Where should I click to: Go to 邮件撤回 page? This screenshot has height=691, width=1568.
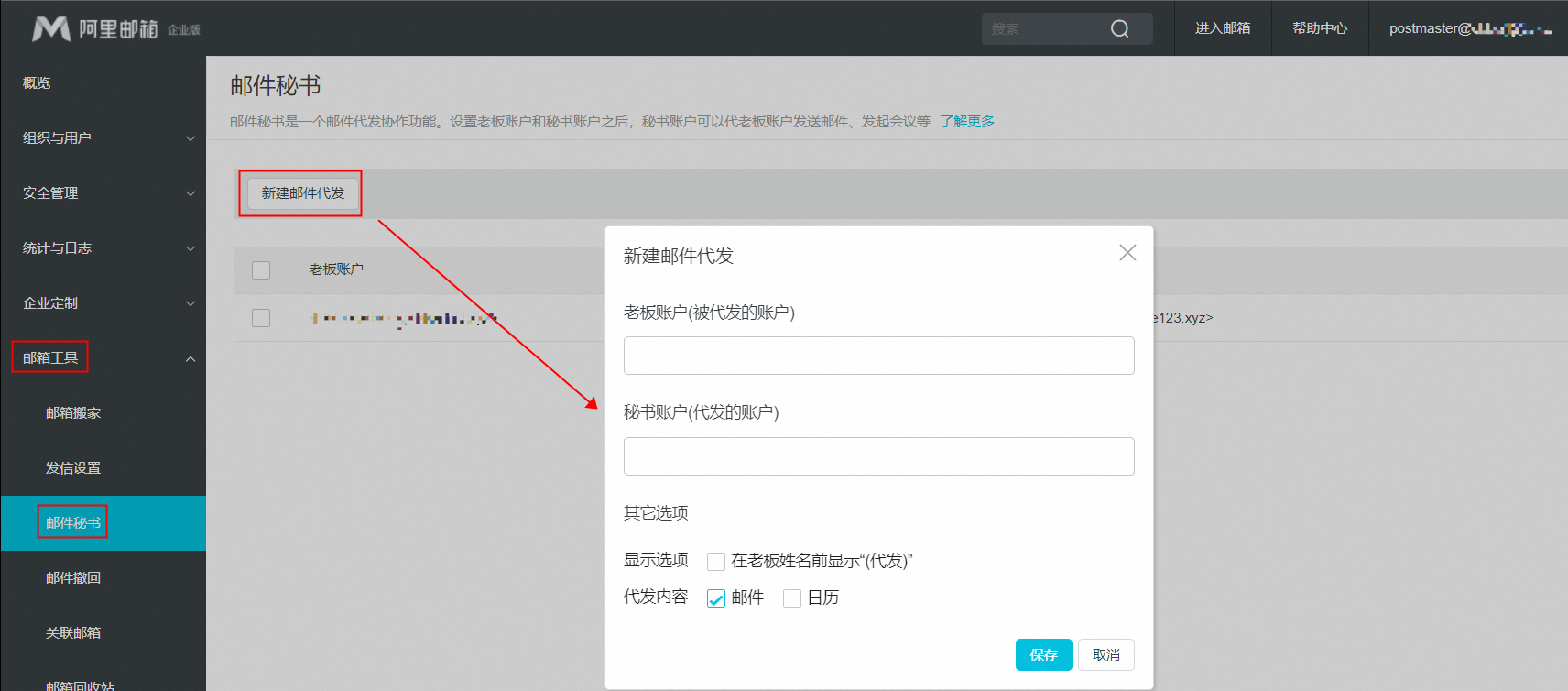pyautogui.click(x=73, y=578)
